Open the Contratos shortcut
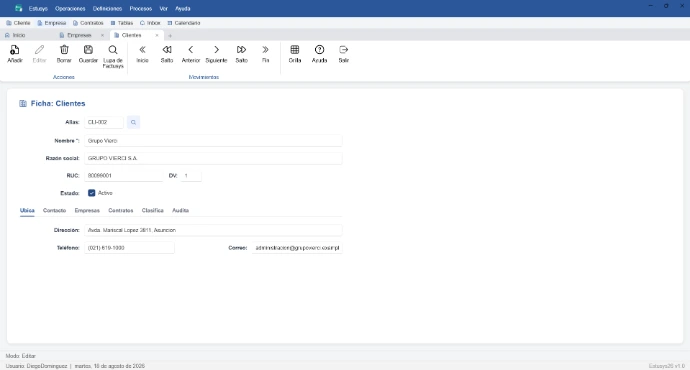Image resolution: width=690 pixels, height=370 pixels. [x=88, y=23]
